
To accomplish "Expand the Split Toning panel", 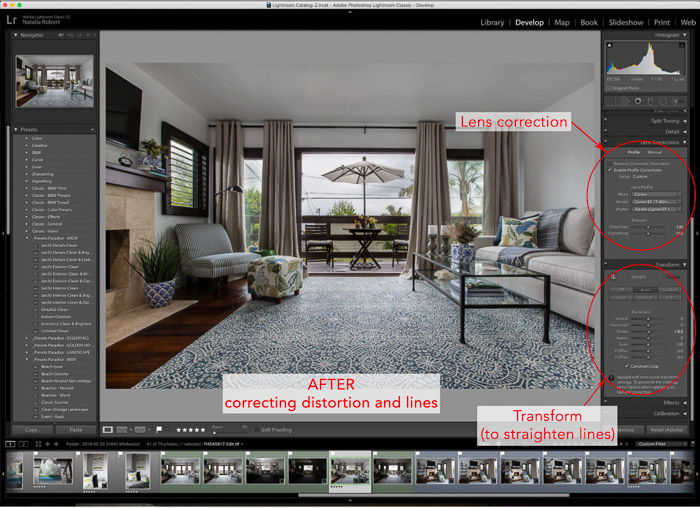I will click(x=665, y=121).
